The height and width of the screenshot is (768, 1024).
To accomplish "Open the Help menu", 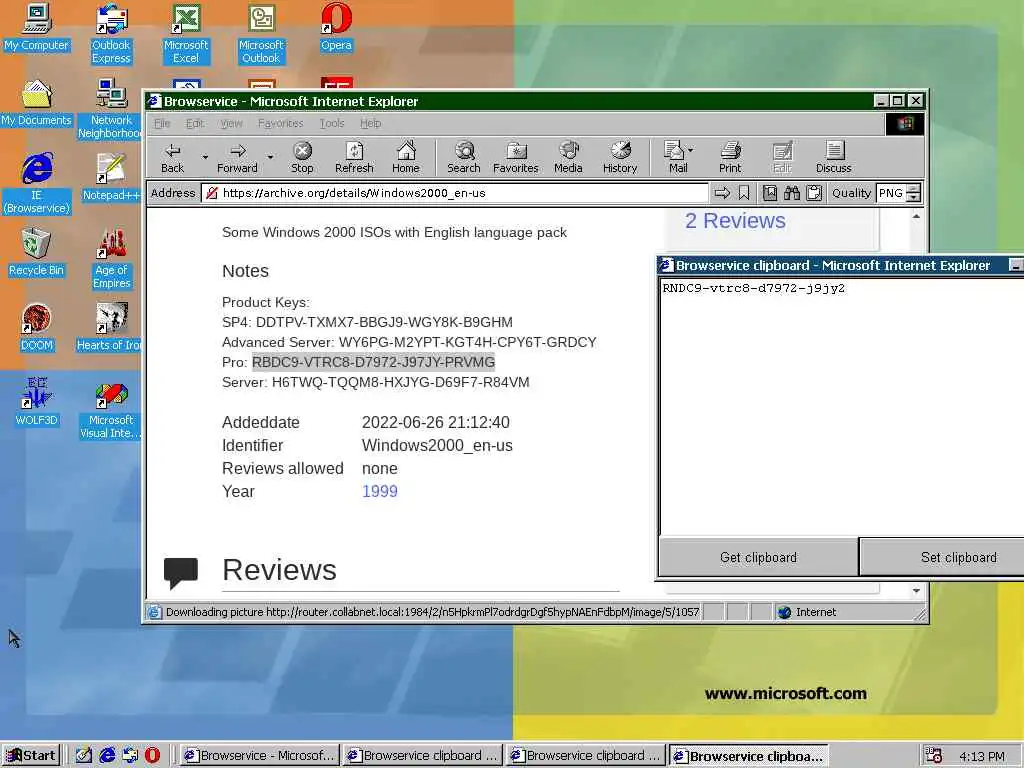I will coord(370,123).
